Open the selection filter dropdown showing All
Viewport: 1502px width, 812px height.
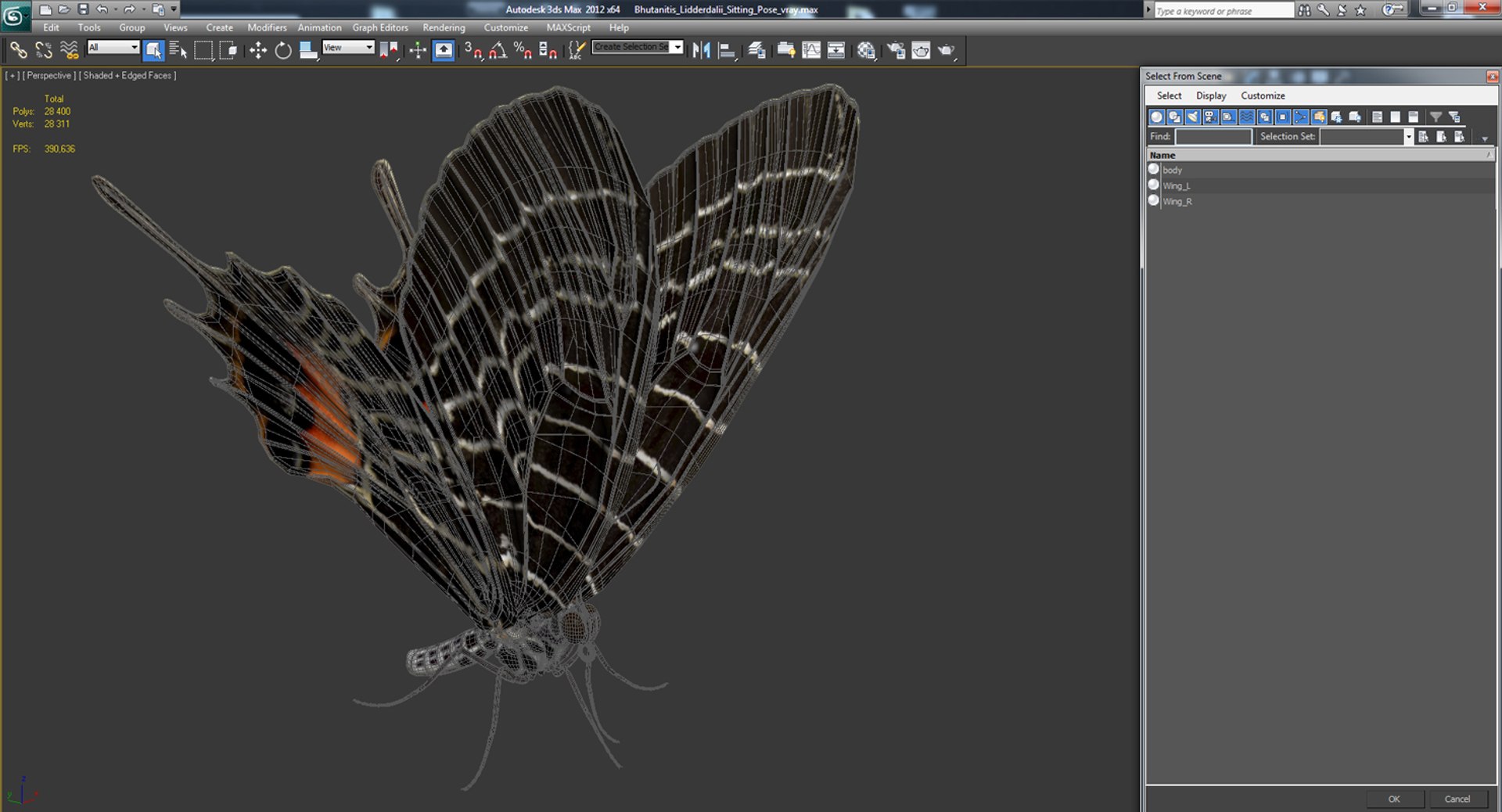(113, 48)
